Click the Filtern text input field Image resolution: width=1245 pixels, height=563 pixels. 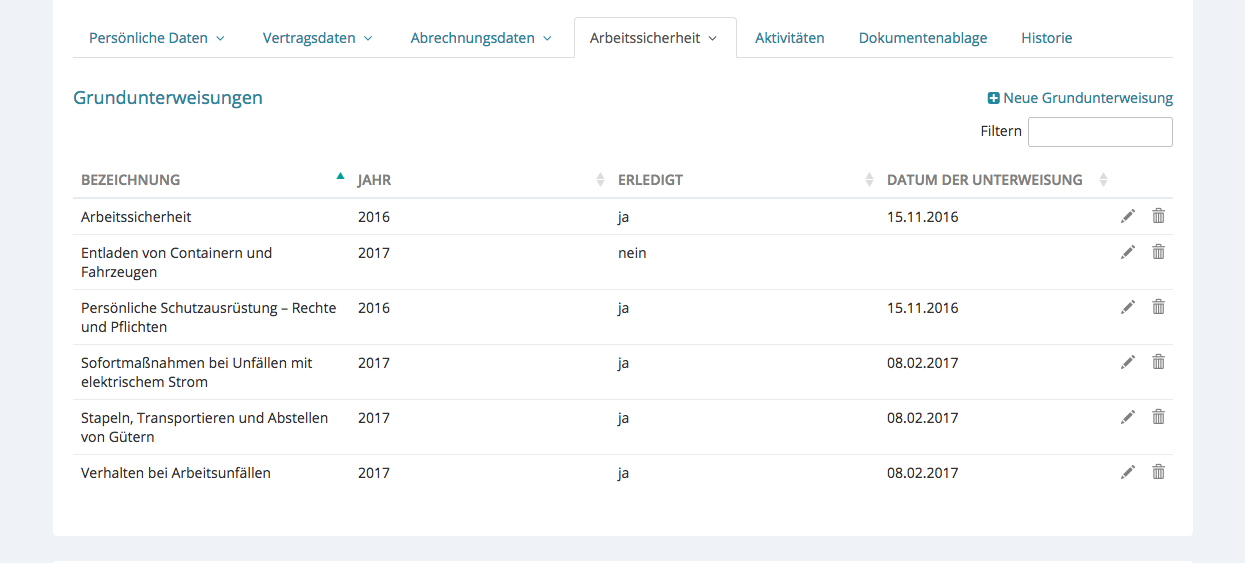pos(1099,132)
